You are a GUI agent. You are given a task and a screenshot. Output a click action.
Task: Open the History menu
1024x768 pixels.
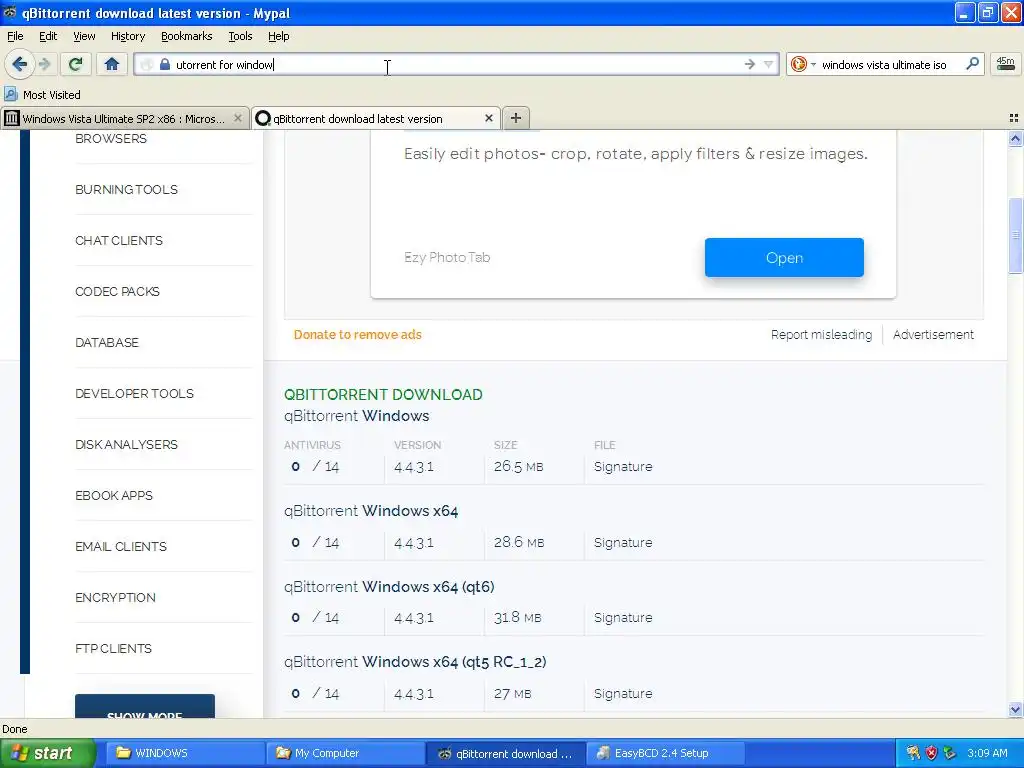click(128, 36)
